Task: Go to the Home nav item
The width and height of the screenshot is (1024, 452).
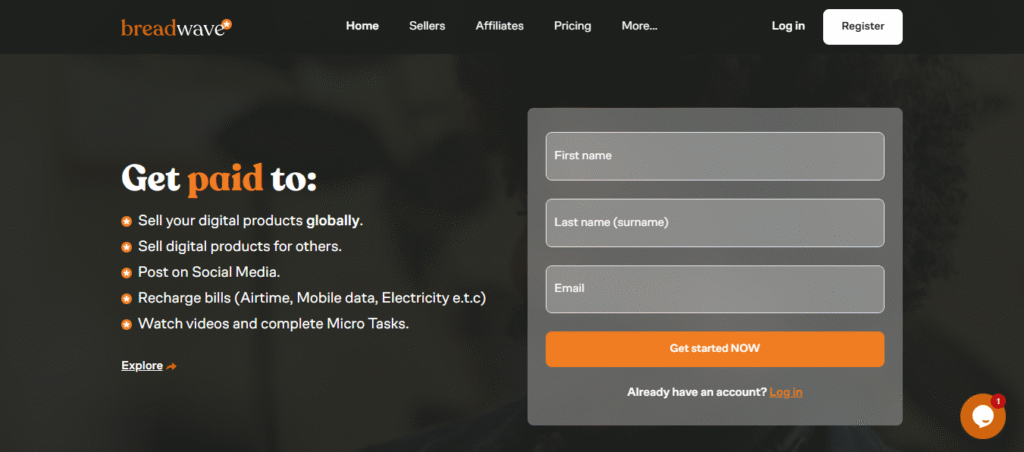Action: click(x=362, y=26)
